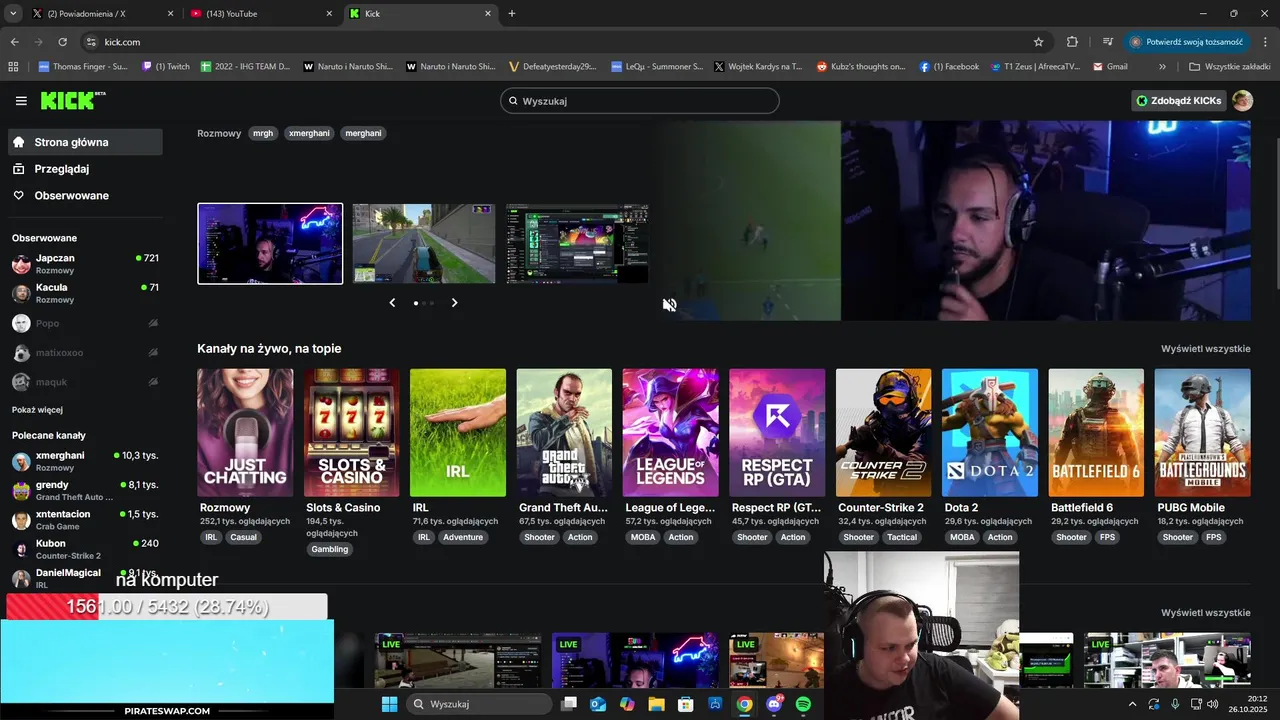1280x720 pixels.
Task: Open the Battlefield 6 category card
Action: coord(1096,433)
